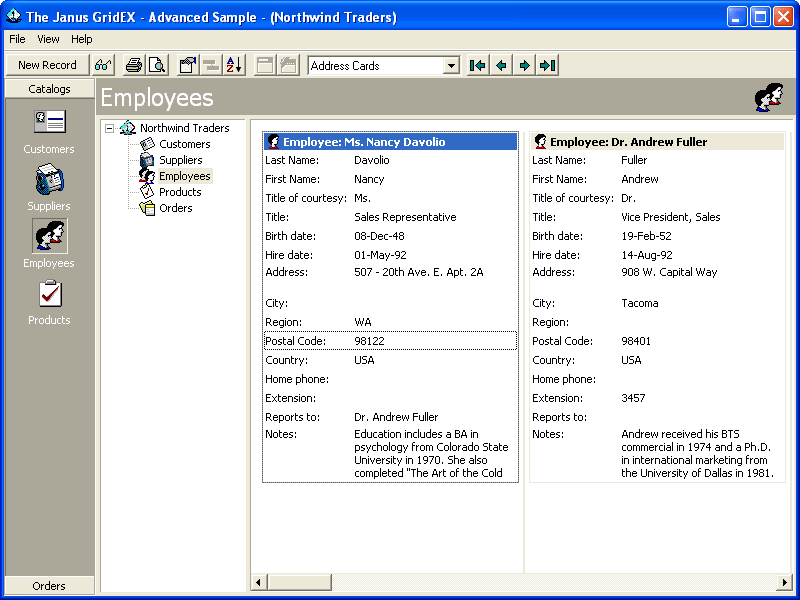Click the greyed-out grouping icon left of sort
The height and width of the screenshot is (600, 800).
coord(211,65)
